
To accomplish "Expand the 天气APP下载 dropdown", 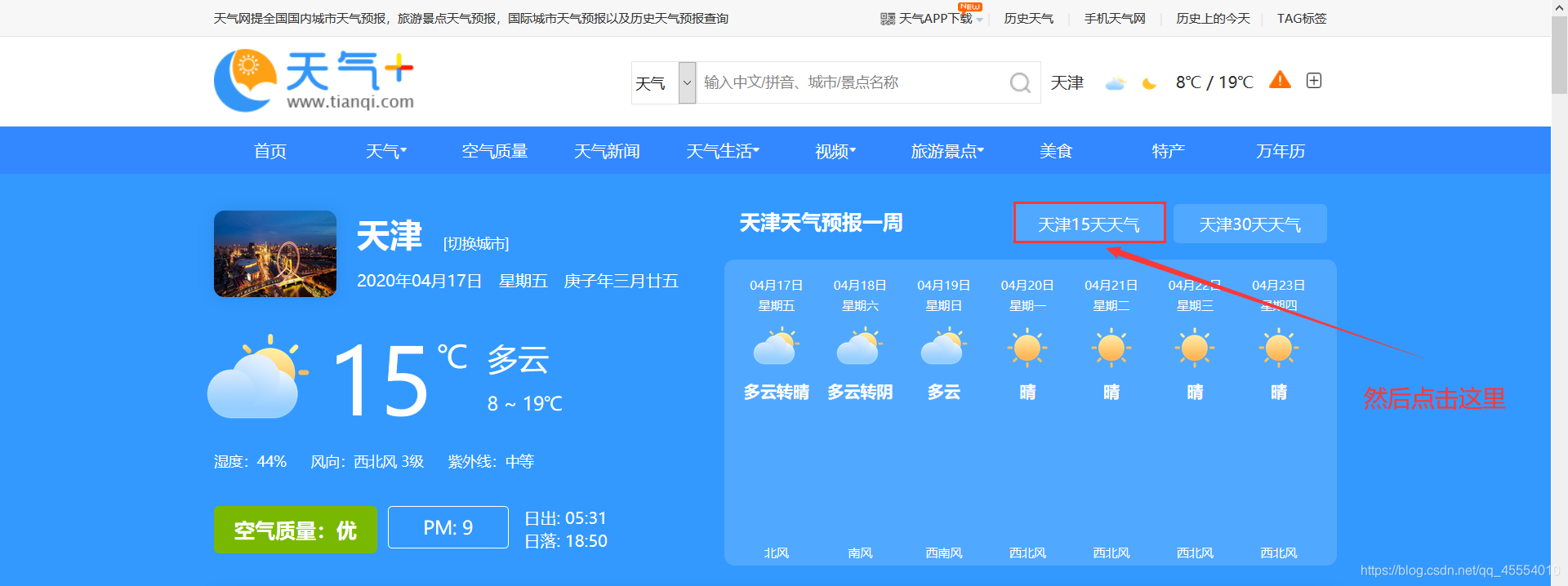I will 979,20.
